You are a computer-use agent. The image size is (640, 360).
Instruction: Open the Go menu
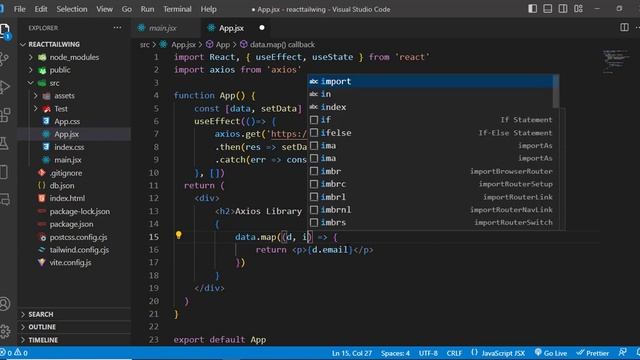coord(127,9)
